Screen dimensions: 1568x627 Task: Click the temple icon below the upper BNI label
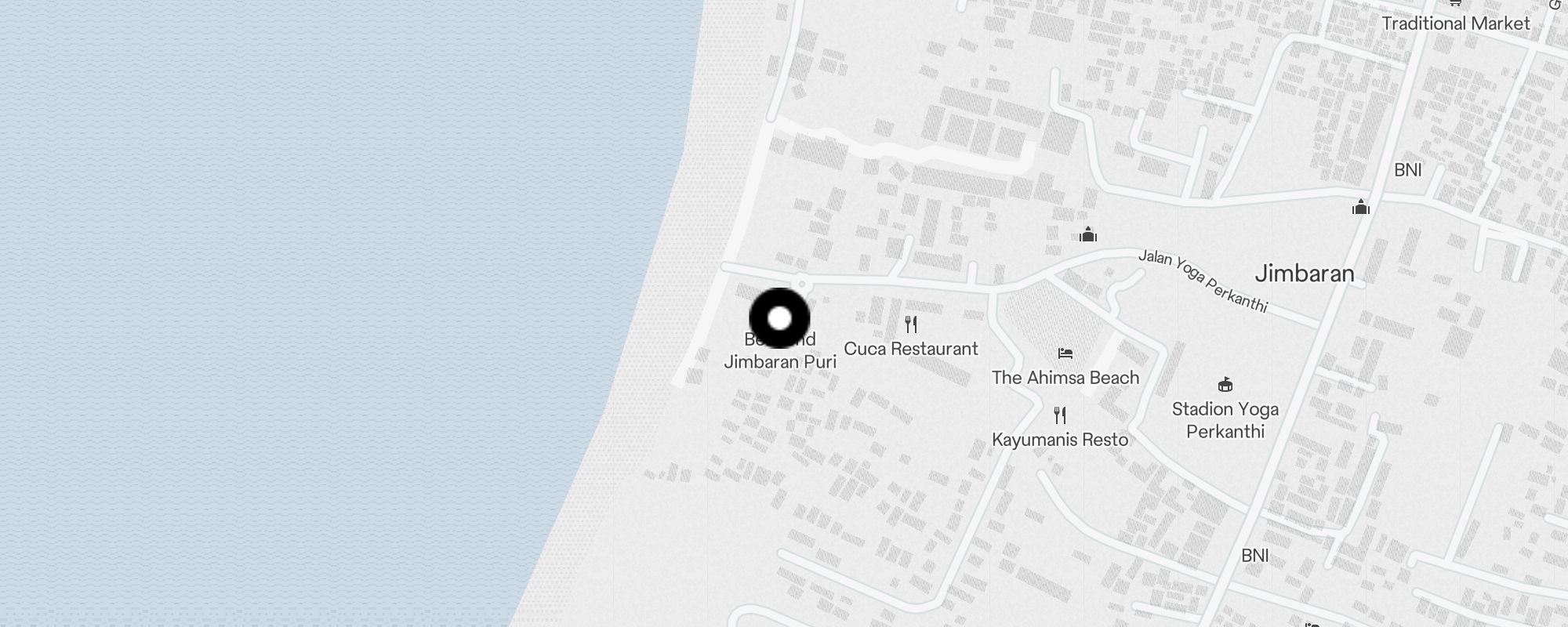coord(1360,207)
